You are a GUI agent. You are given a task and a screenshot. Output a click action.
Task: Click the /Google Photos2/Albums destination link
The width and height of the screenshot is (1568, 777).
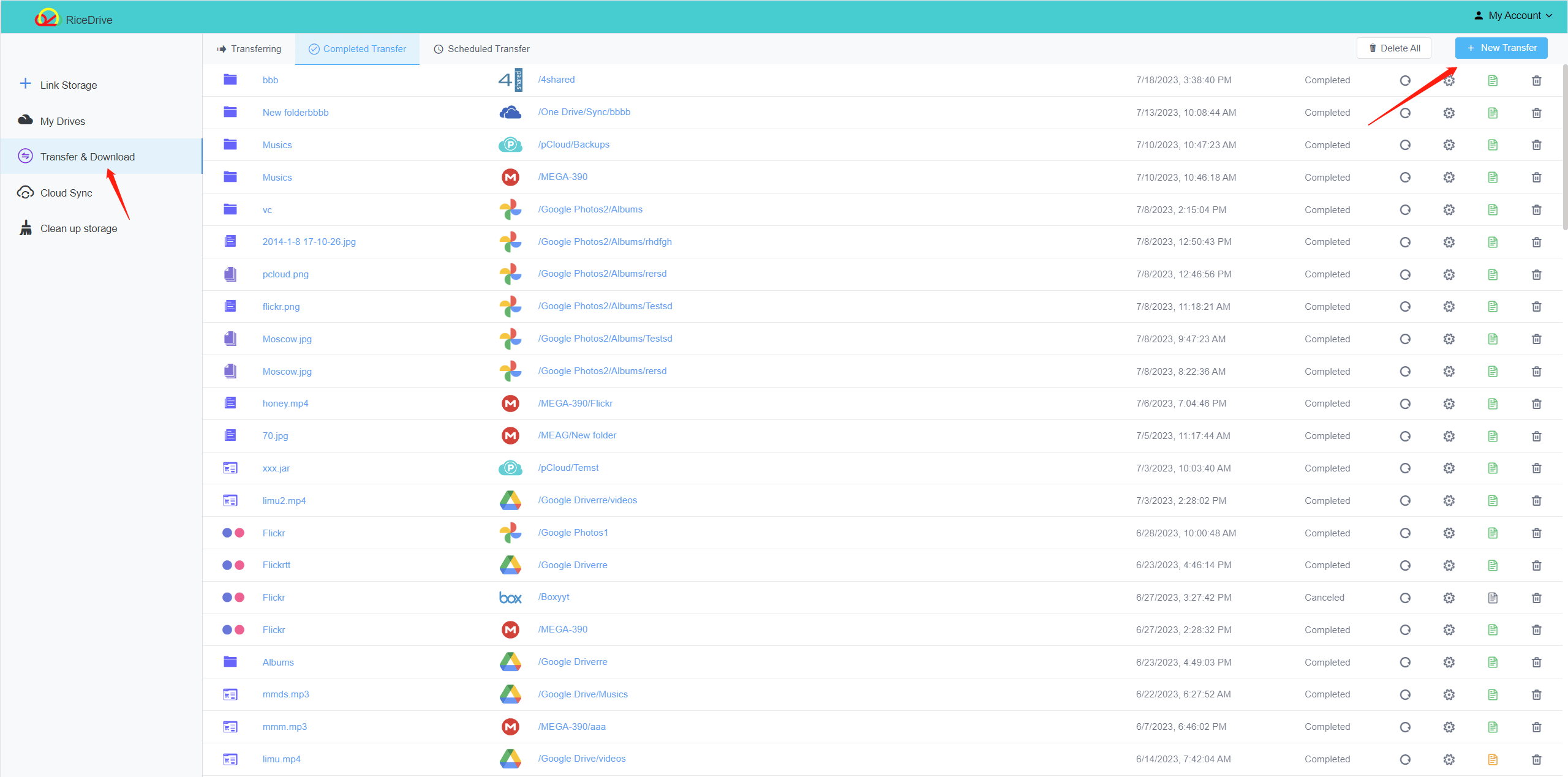point(589,209)
